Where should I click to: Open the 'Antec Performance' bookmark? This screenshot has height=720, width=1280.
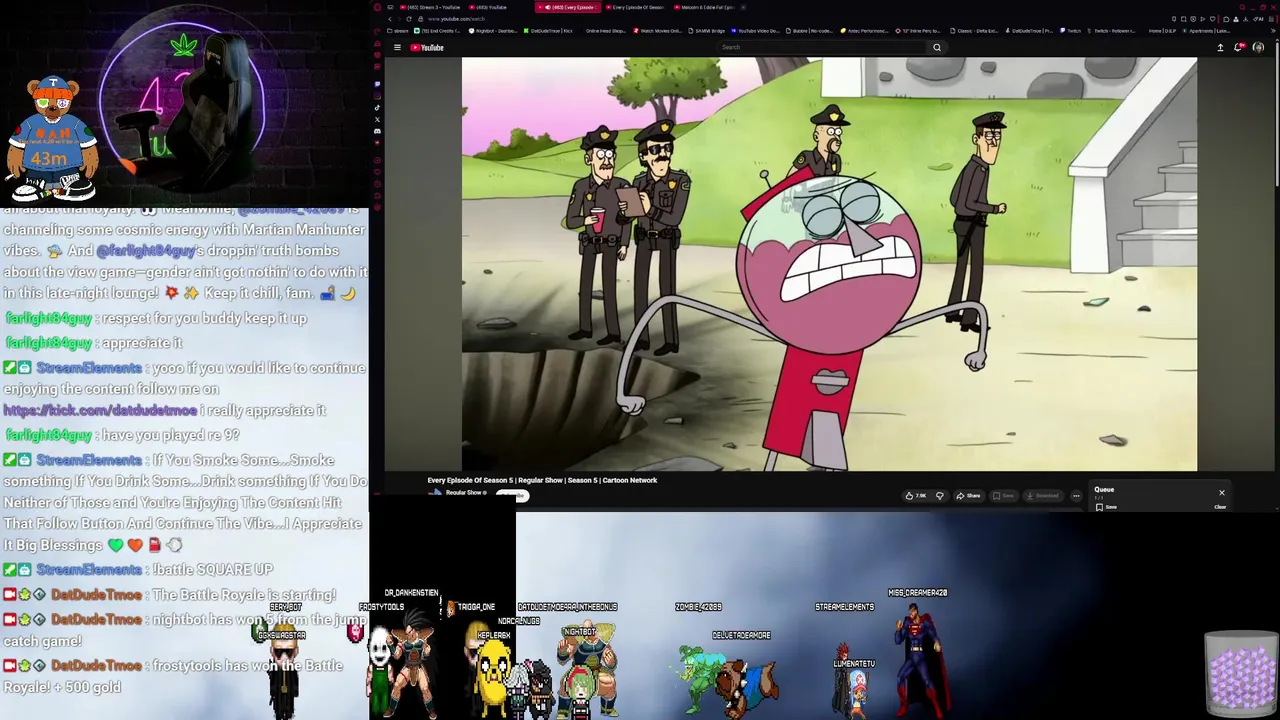click(x=864, y=31)
